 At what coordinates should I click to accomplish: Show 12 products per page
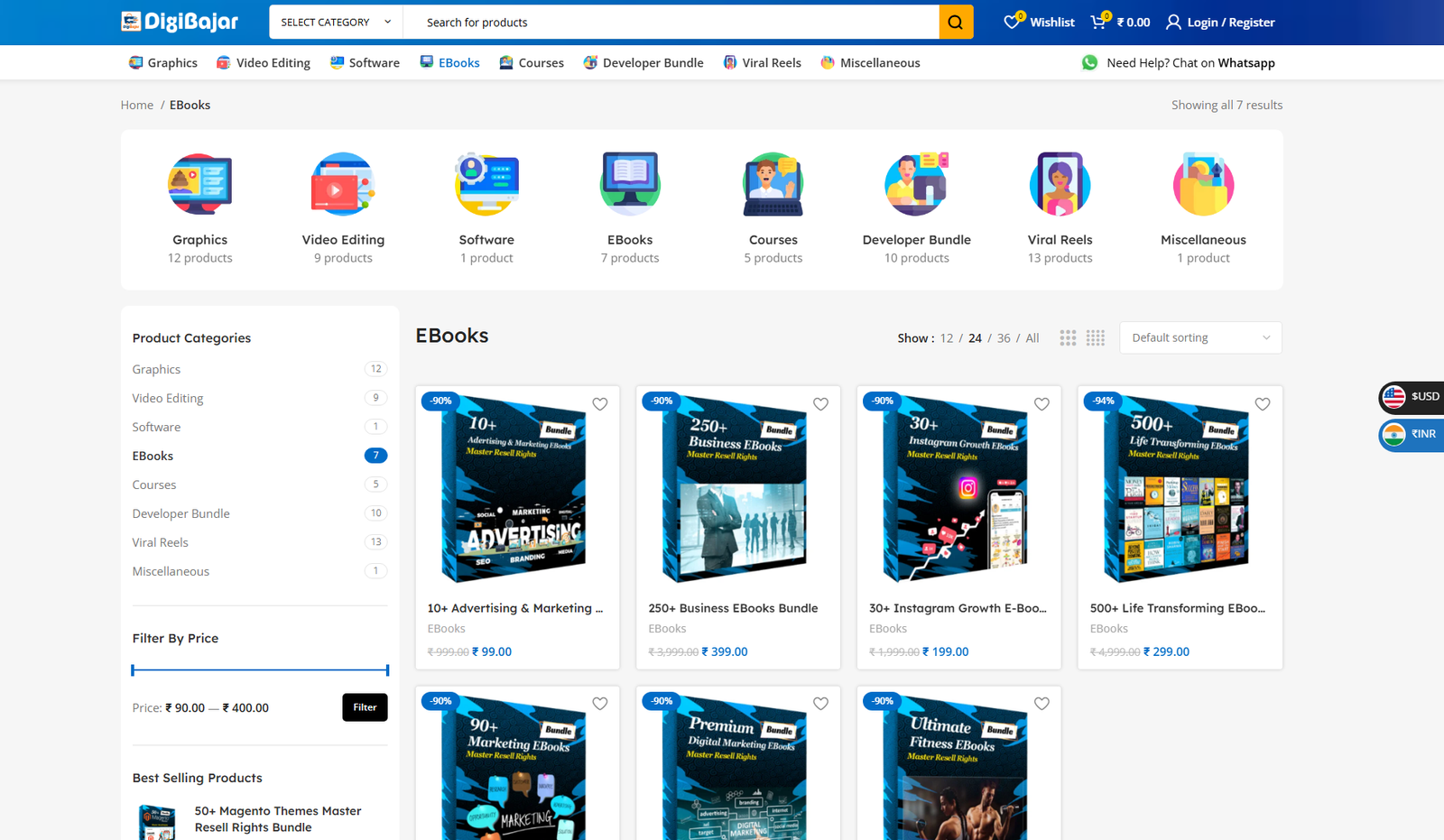point(947,338)
